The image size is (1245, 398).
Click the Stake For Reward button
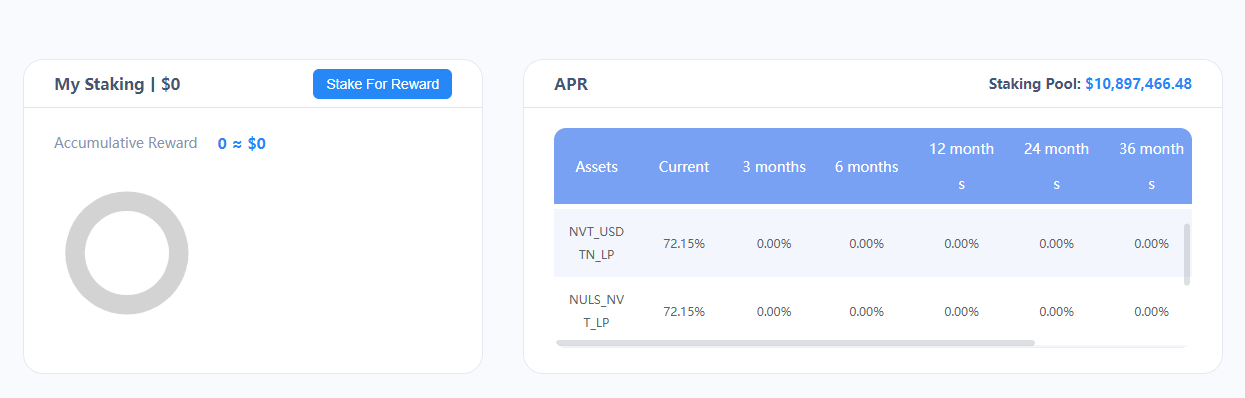pyautogui.click(x=382, y=84)
